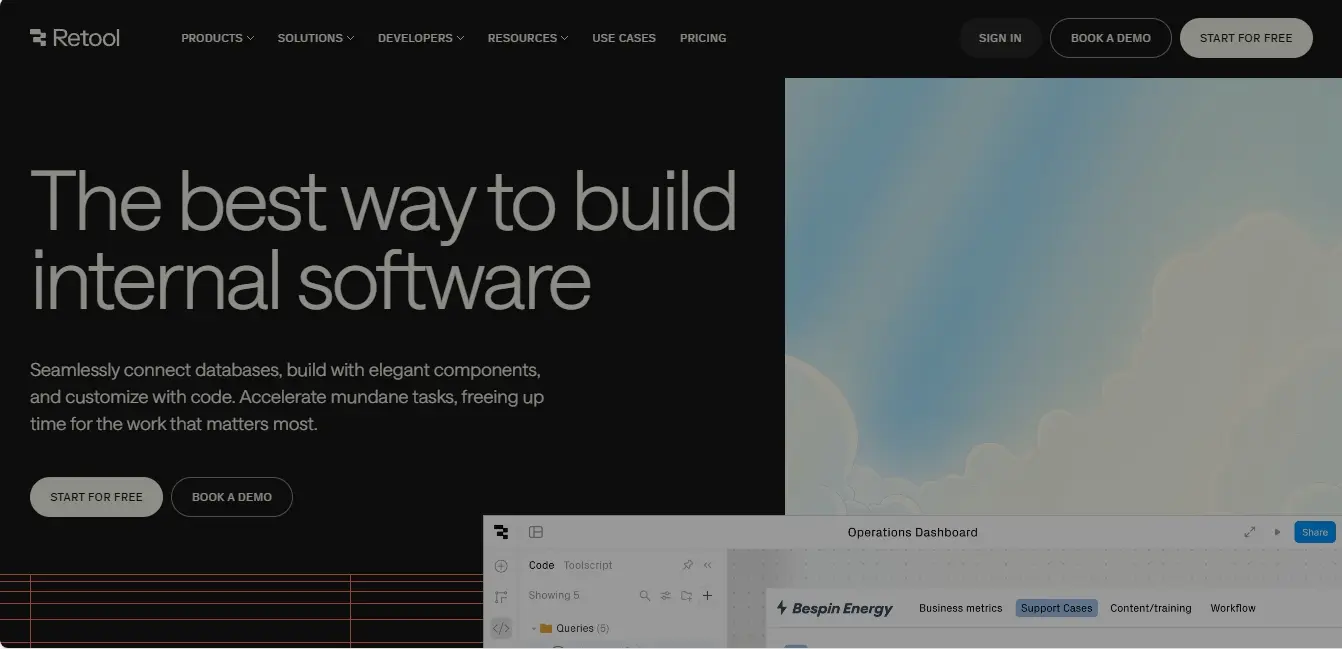This screenshot has height=649, width=1342.
Task: Open the Pricing page
Action: point(703,38)
